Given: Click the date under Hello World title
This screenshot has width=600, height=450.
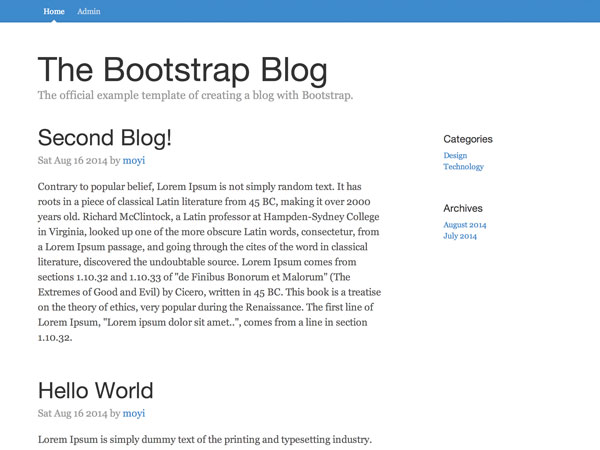Looking at the screenshot, I should coord(72,413).
